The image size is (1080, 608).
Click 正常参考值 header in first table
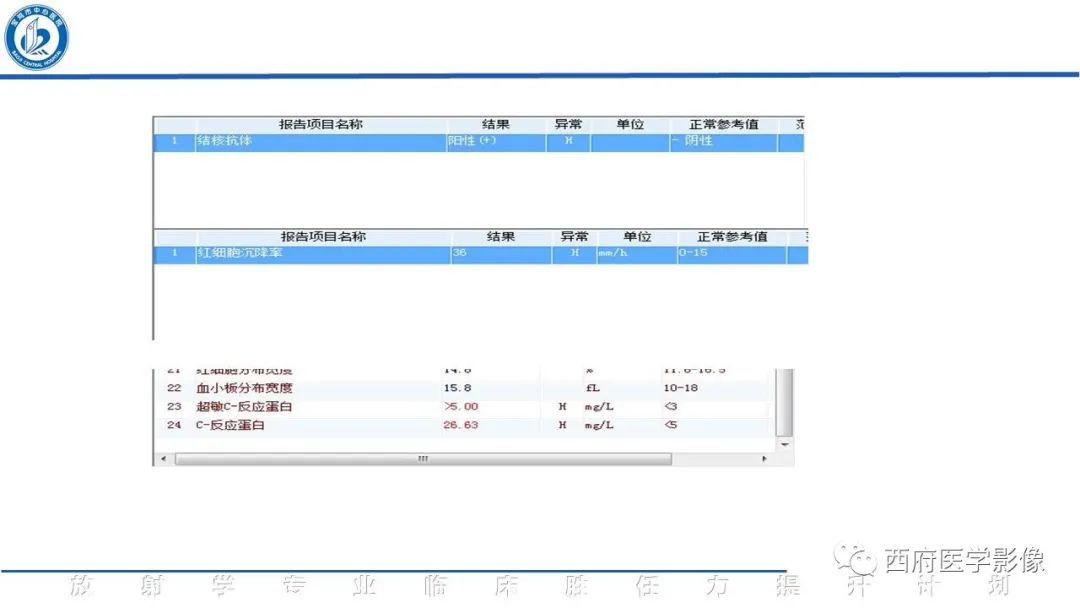(724, 125)
